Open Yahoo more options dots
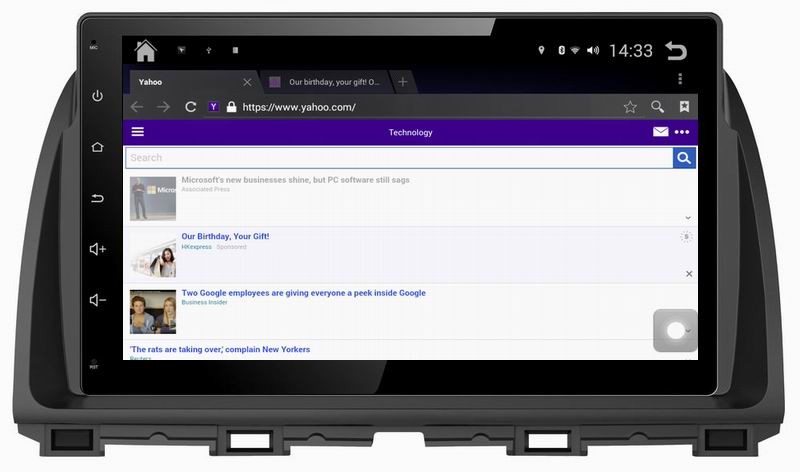This screenshot has height=472, width=800. tap(682, 132)
